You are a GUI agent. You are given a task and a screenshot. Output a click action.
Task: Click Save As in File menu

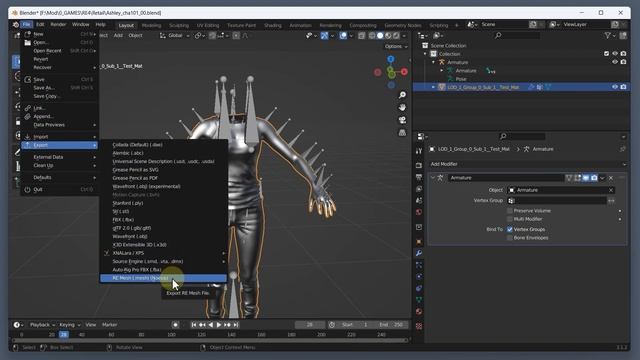tap(60, 88)
